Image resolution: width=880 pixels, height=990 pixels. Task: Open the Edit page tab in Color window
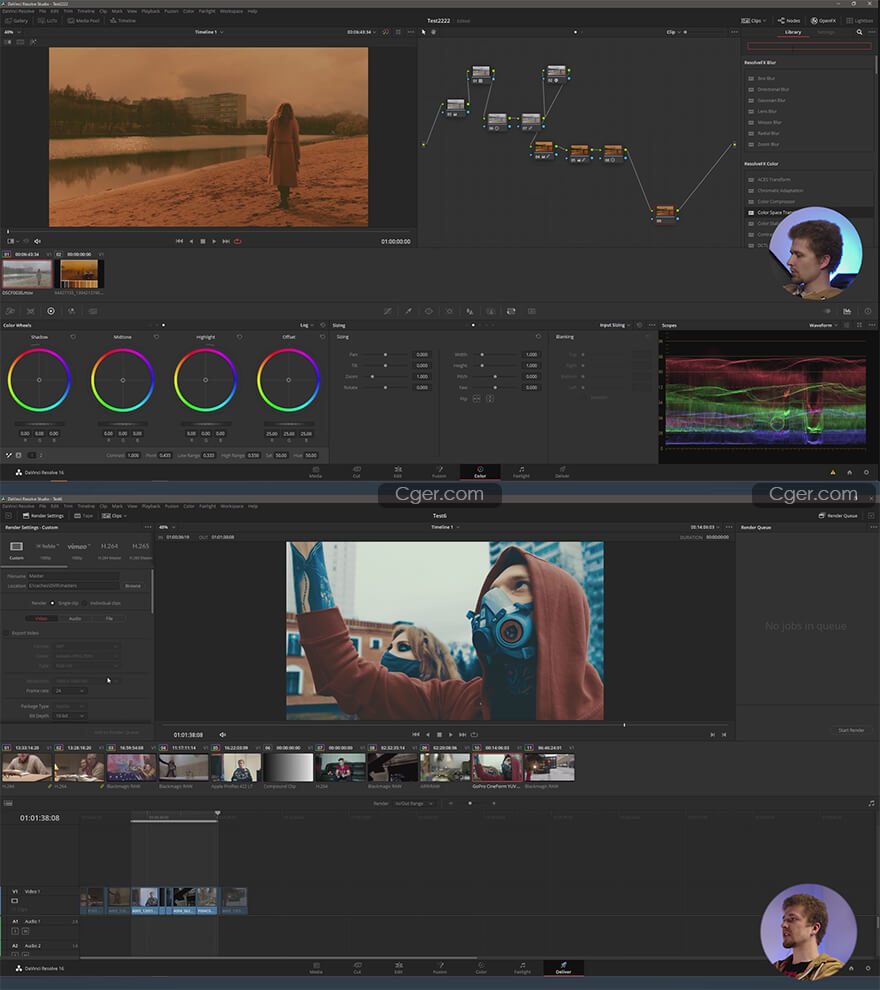click(x=398, y=472)
